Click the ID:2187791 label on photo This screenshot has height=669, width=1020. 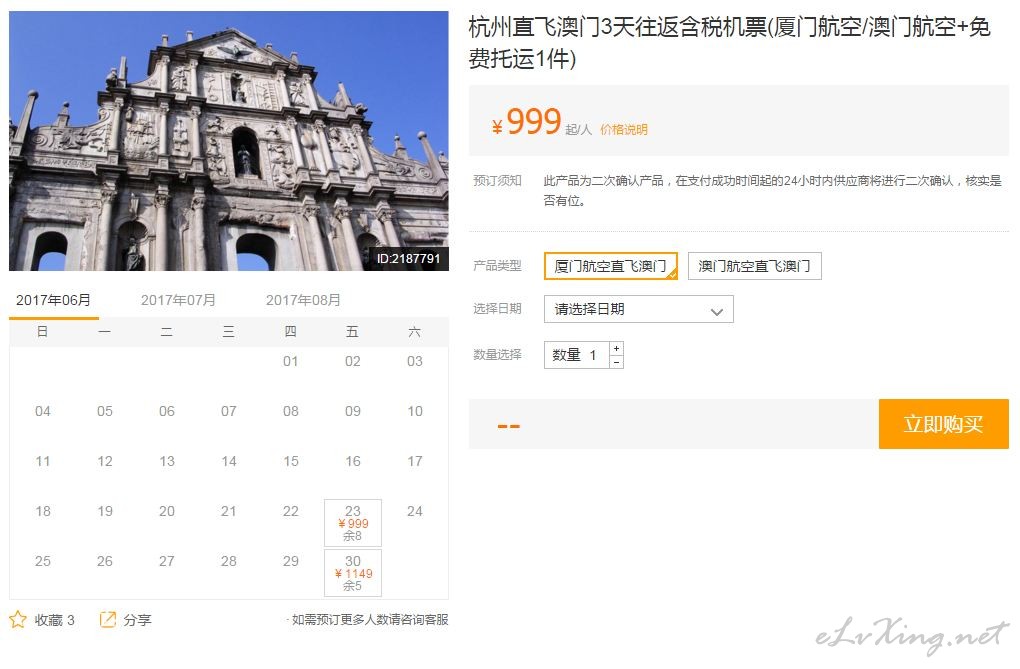pos(409,258)
